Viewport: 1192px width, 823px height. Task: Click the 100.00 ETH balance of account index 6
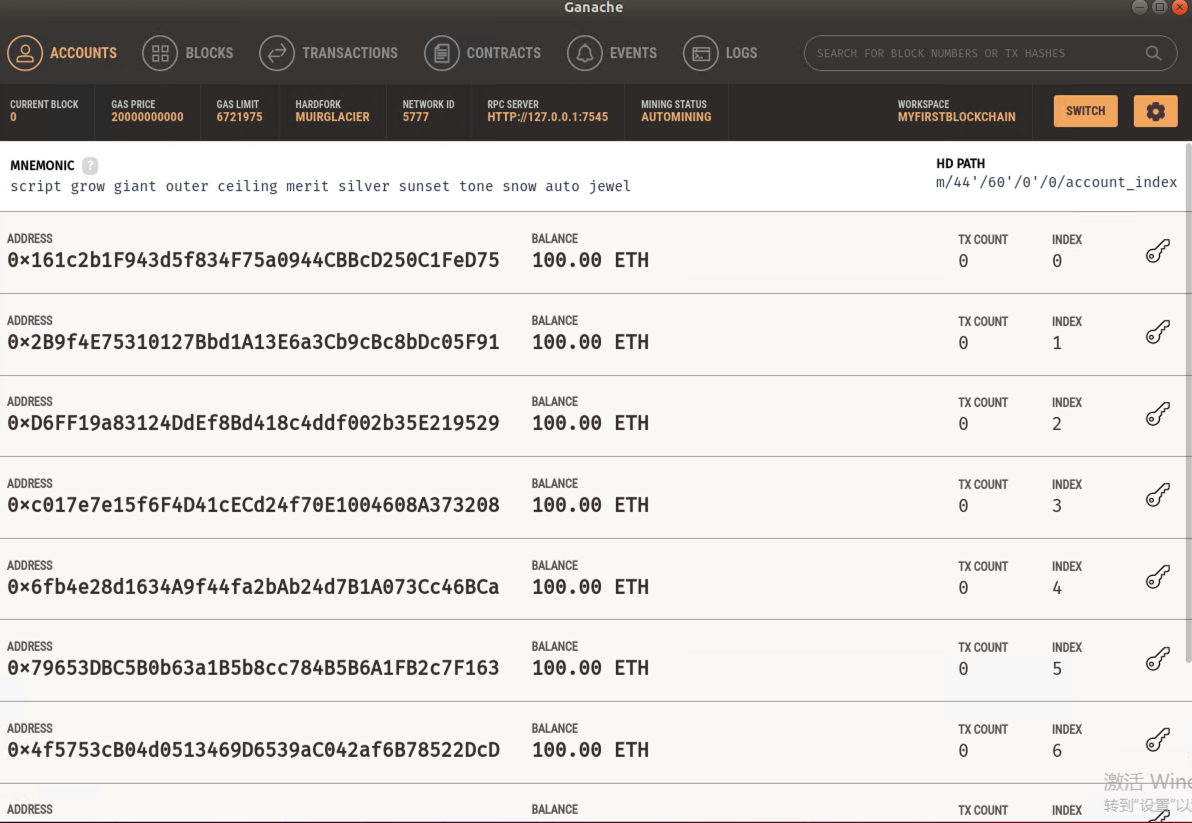590,750
